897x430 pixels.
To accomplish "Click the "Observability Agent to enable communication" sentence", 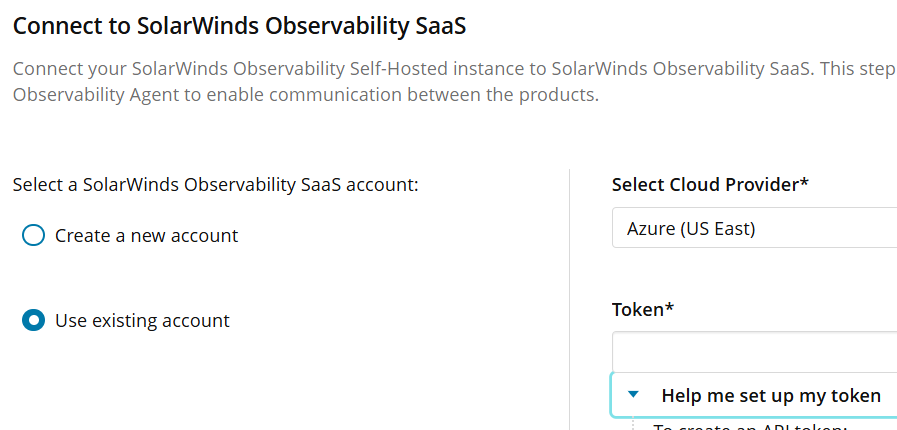I will click(x=305, y=96).
